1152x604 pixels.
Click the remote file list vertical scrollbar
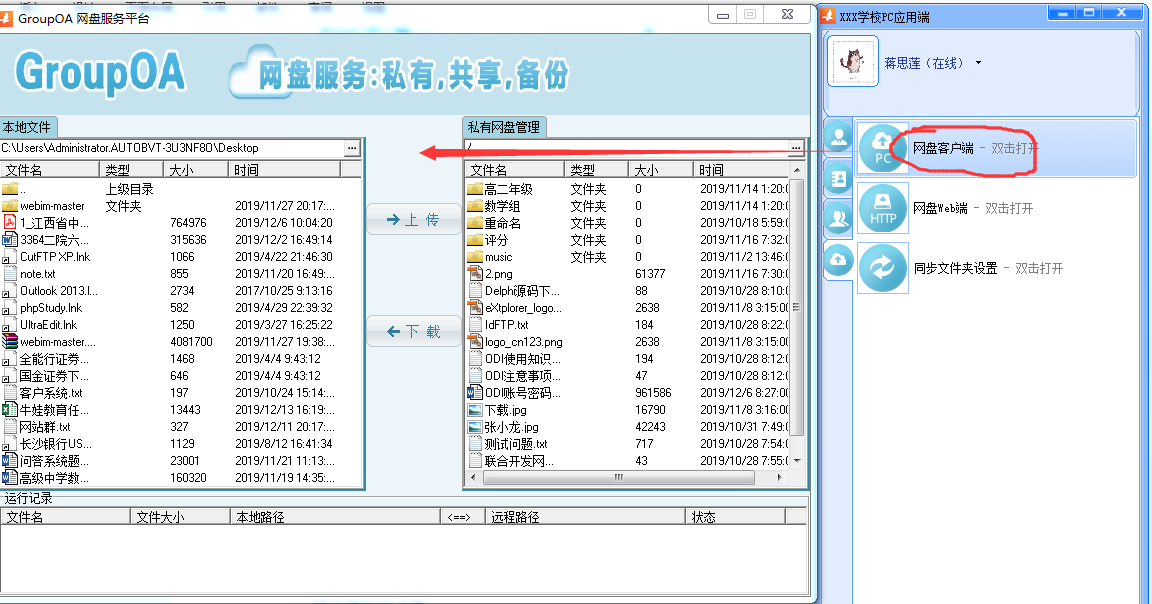[797, 320]
